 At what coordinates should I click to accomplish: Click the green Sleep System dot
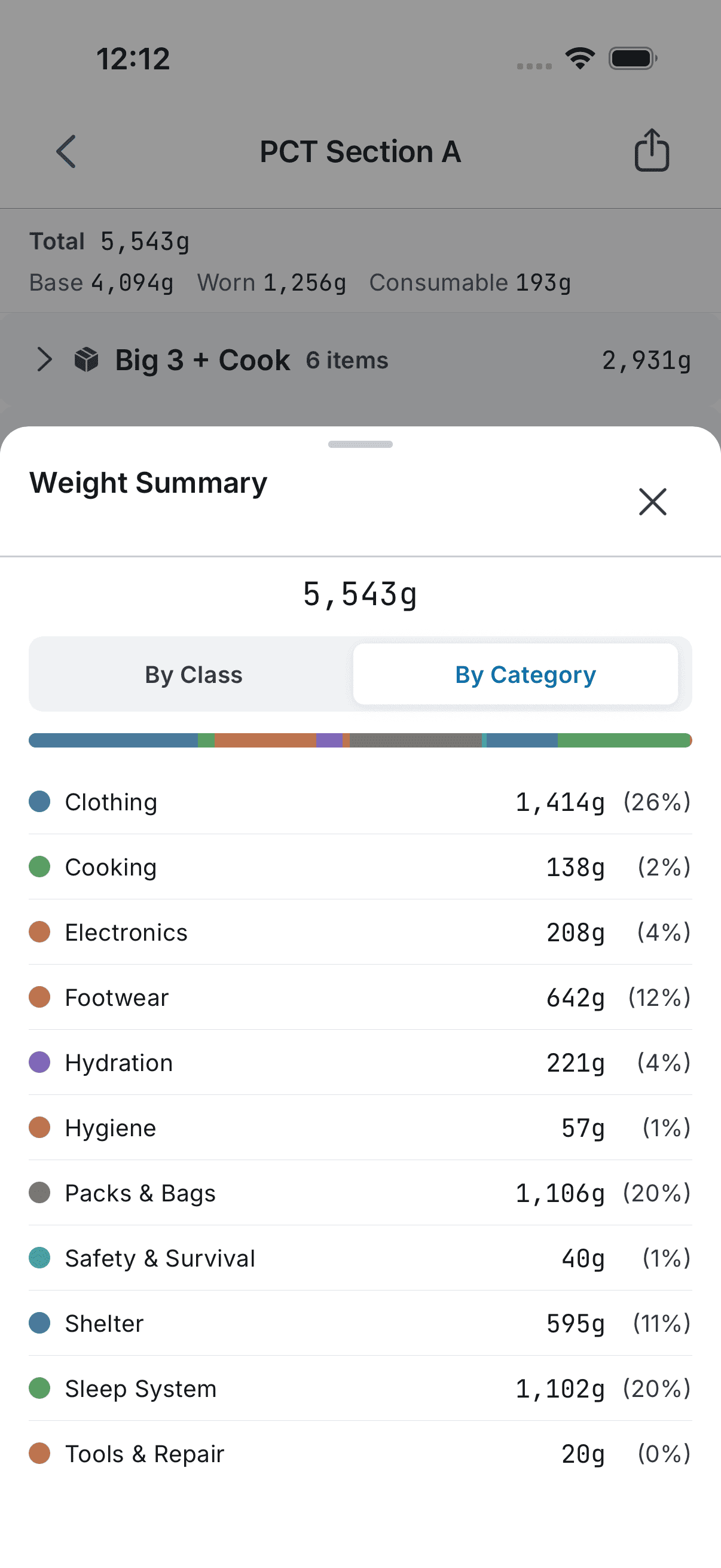[39, 1389]
